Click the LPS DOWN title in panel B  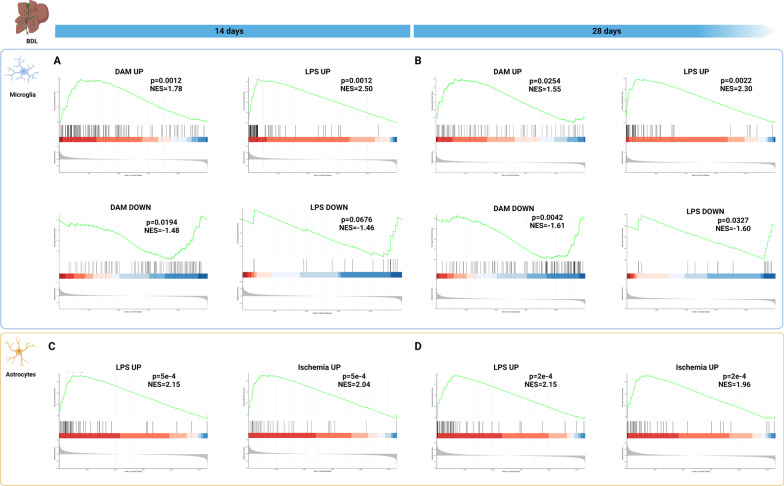click(705, 211)
